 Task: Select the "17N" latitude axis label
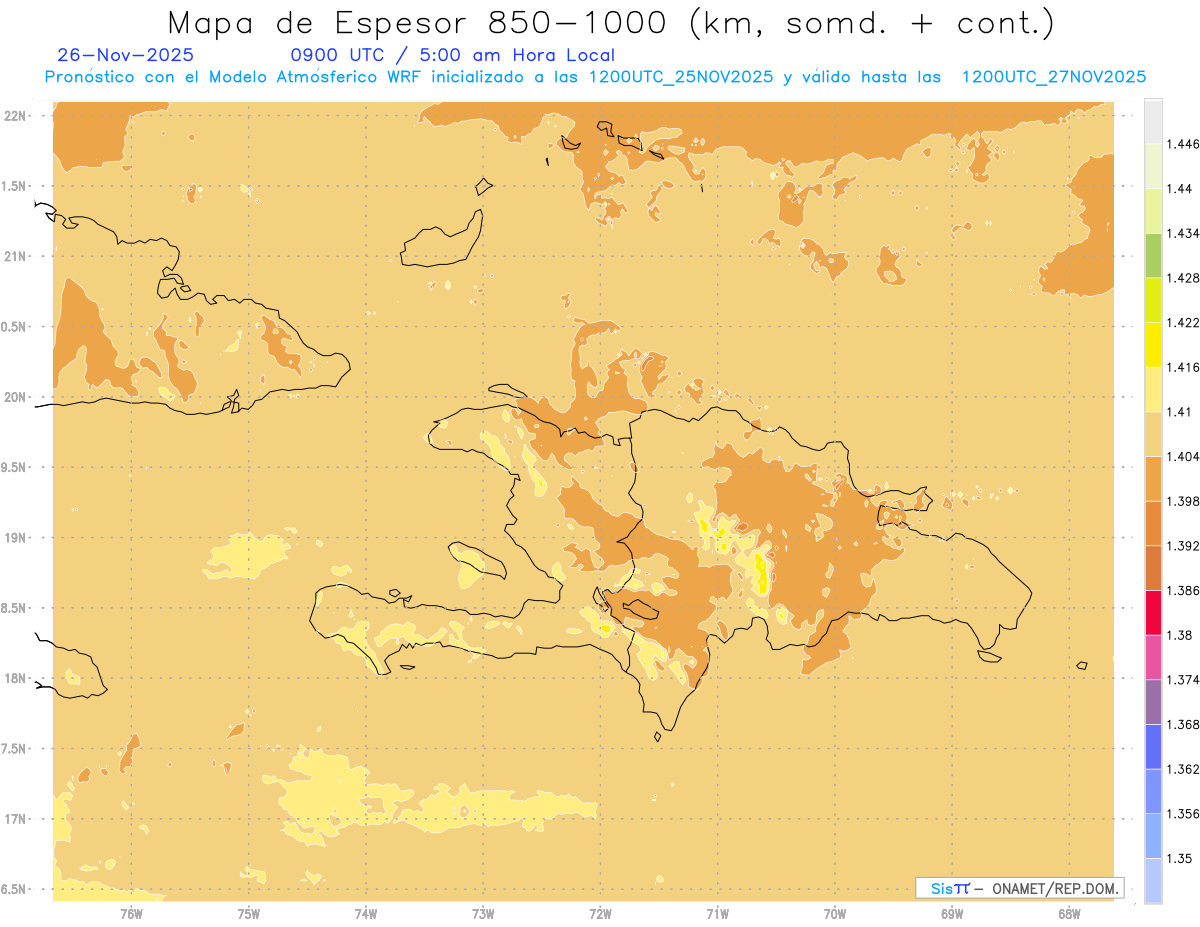click(14, 819)
